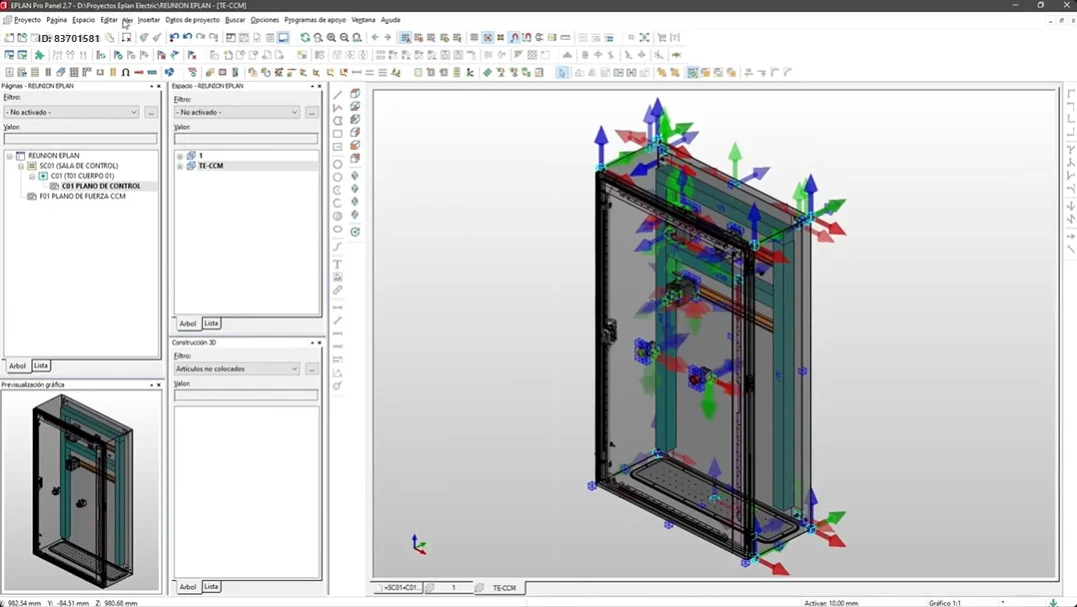Close the Previsualización gráfica panel
The height and width of the screenshot is (607, 1077).
click(x=159, y=385)
